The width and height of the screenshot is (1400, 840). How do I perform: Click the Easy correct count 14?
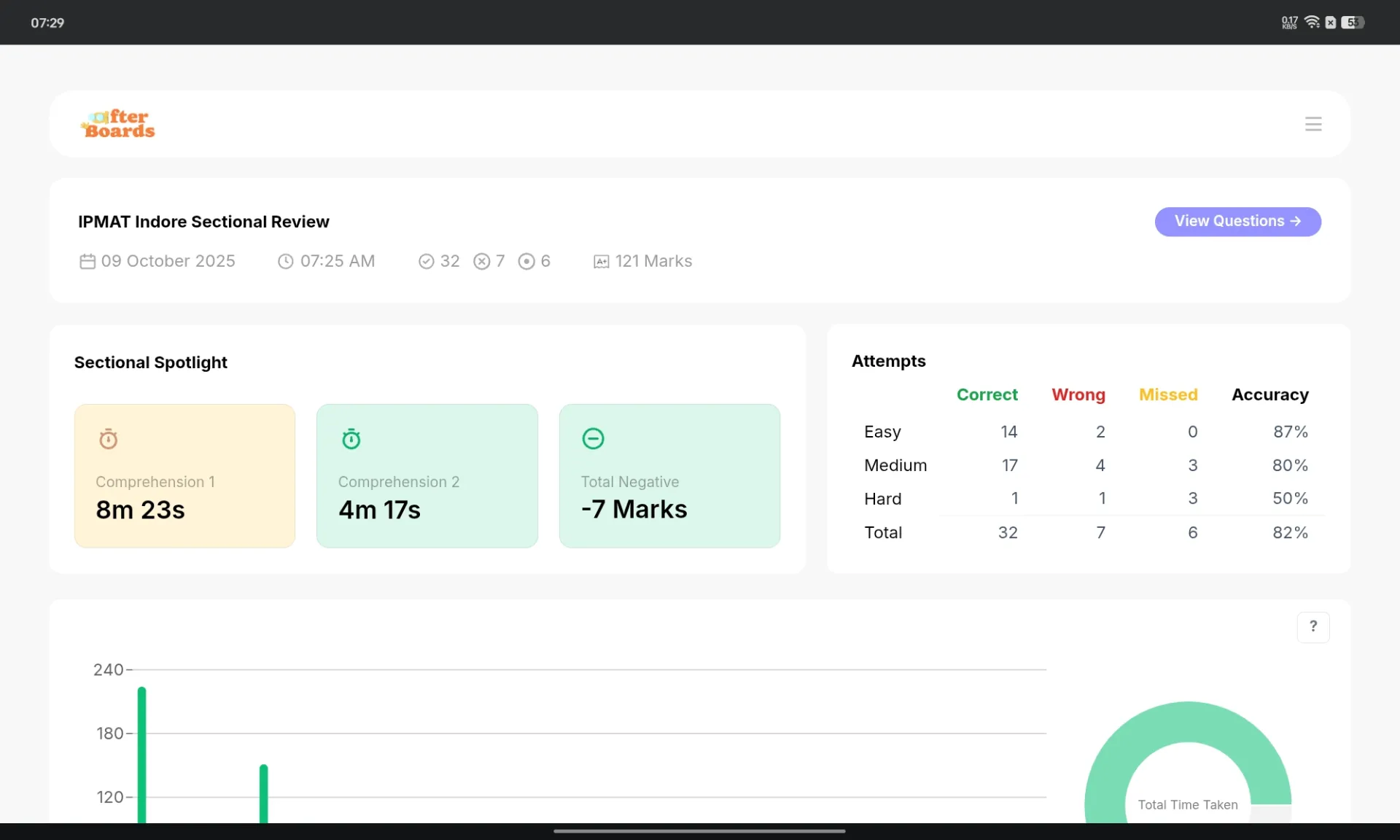[x=1009, y=432]
